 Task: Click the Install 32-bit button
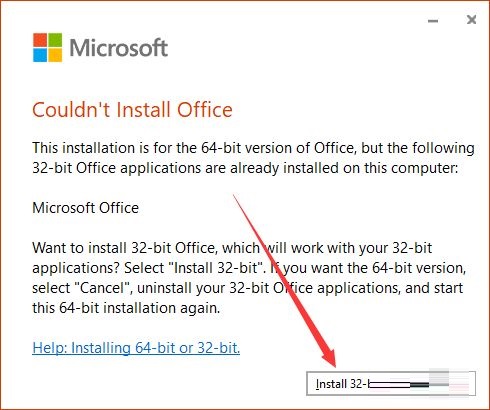(391, 383)
